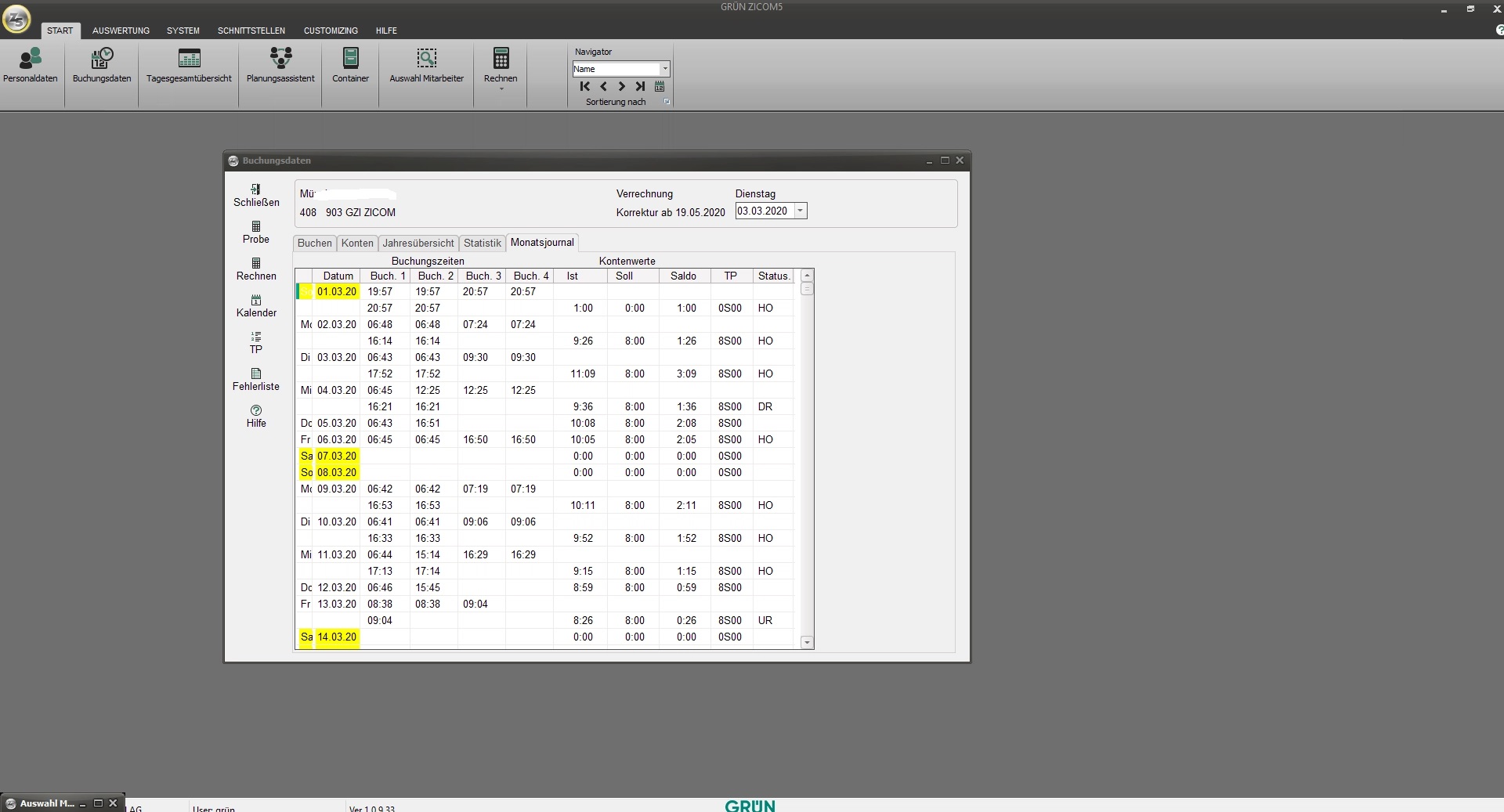Launch the Planungsassistent tool
This screenshot has width=1504, height=812.
point(280,65)
